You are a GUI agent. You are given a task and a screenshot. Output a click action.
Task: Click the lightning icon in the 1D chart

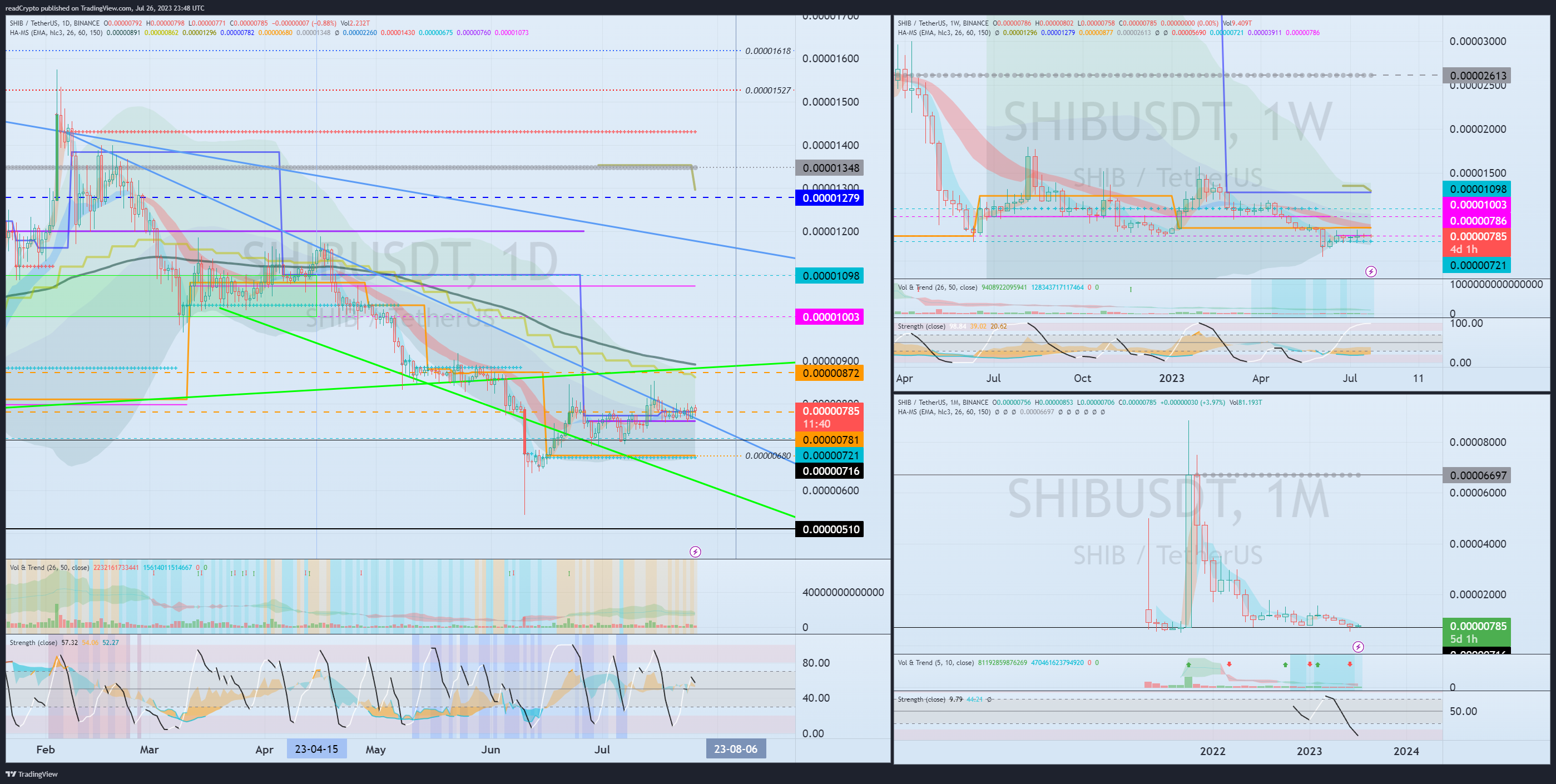point(695,552)
